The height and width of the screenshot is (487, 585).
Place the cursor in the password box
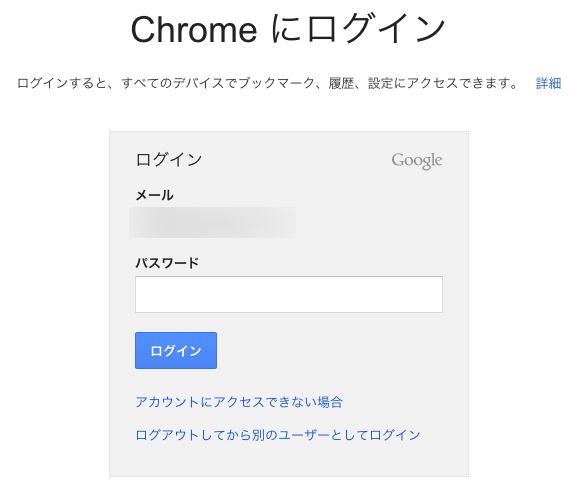coord(289,294)
